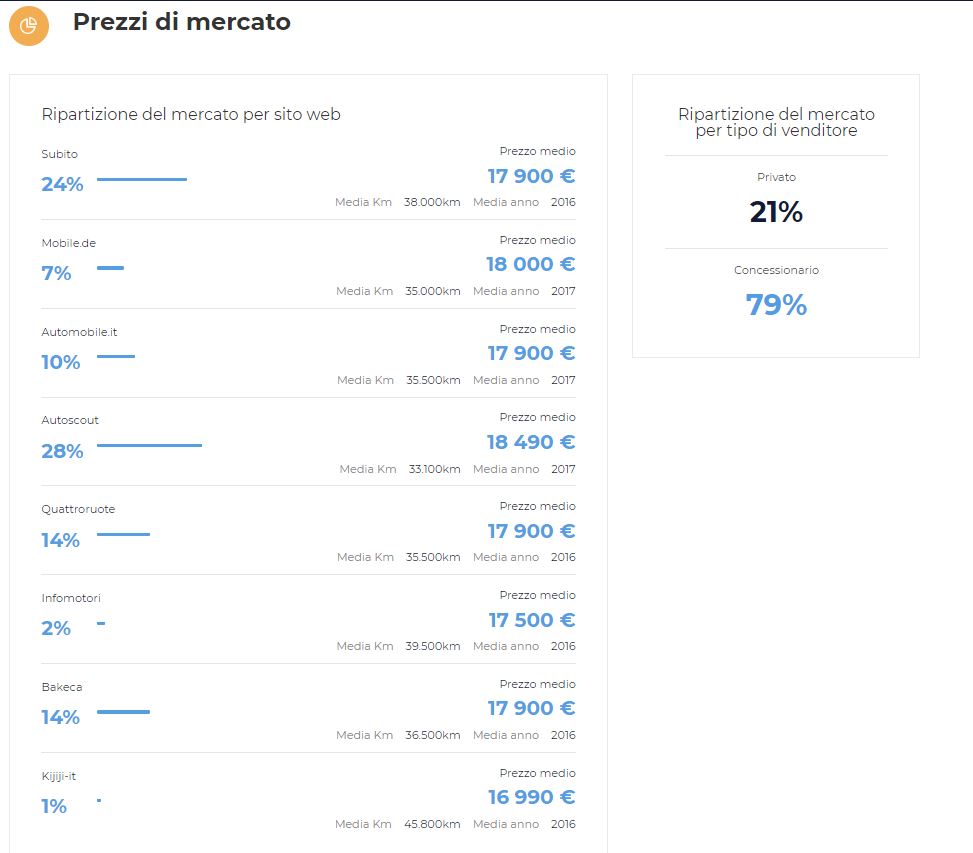Click the Mobile.de 18 000 € average price

(531, 264)
